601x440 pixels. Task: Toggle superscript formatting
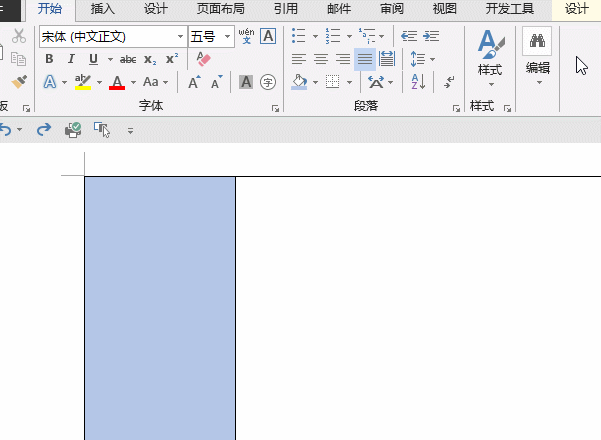click(x=172, y=59)
